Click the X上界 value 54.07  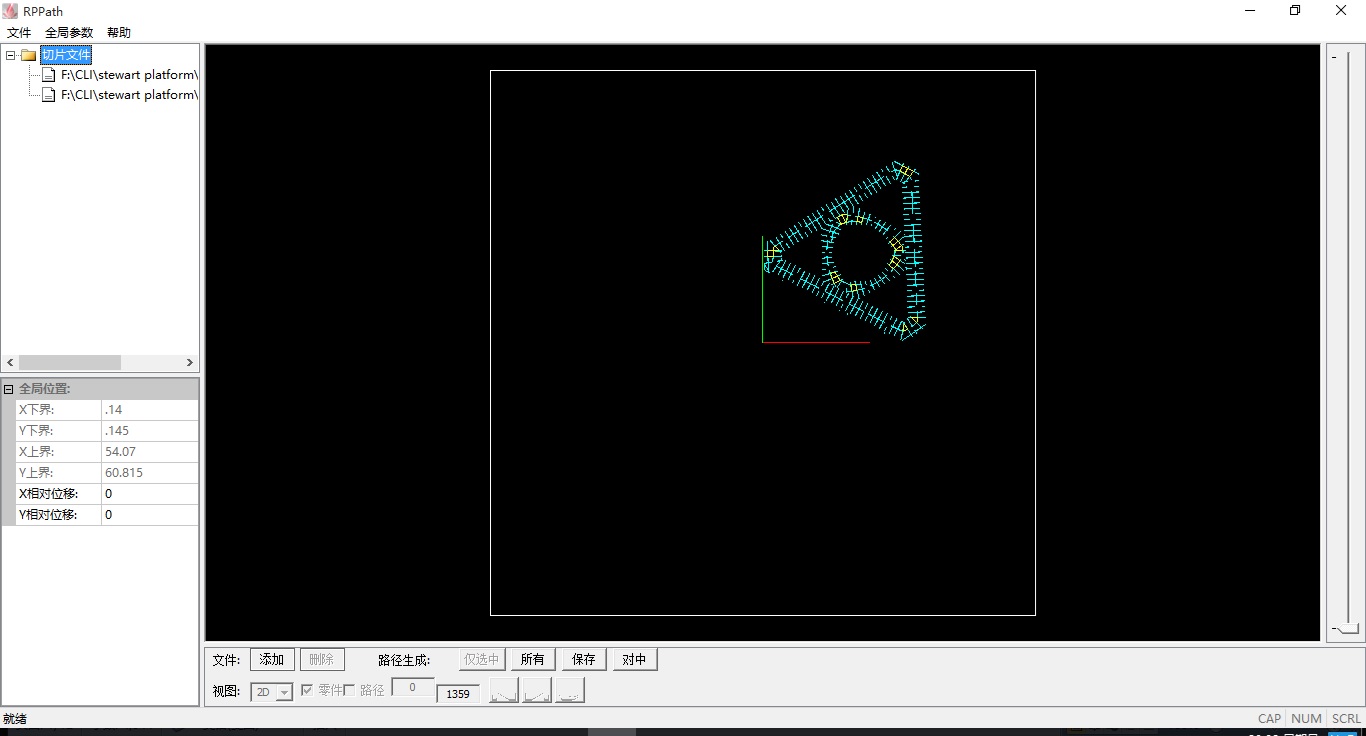(x=150, y=452)
